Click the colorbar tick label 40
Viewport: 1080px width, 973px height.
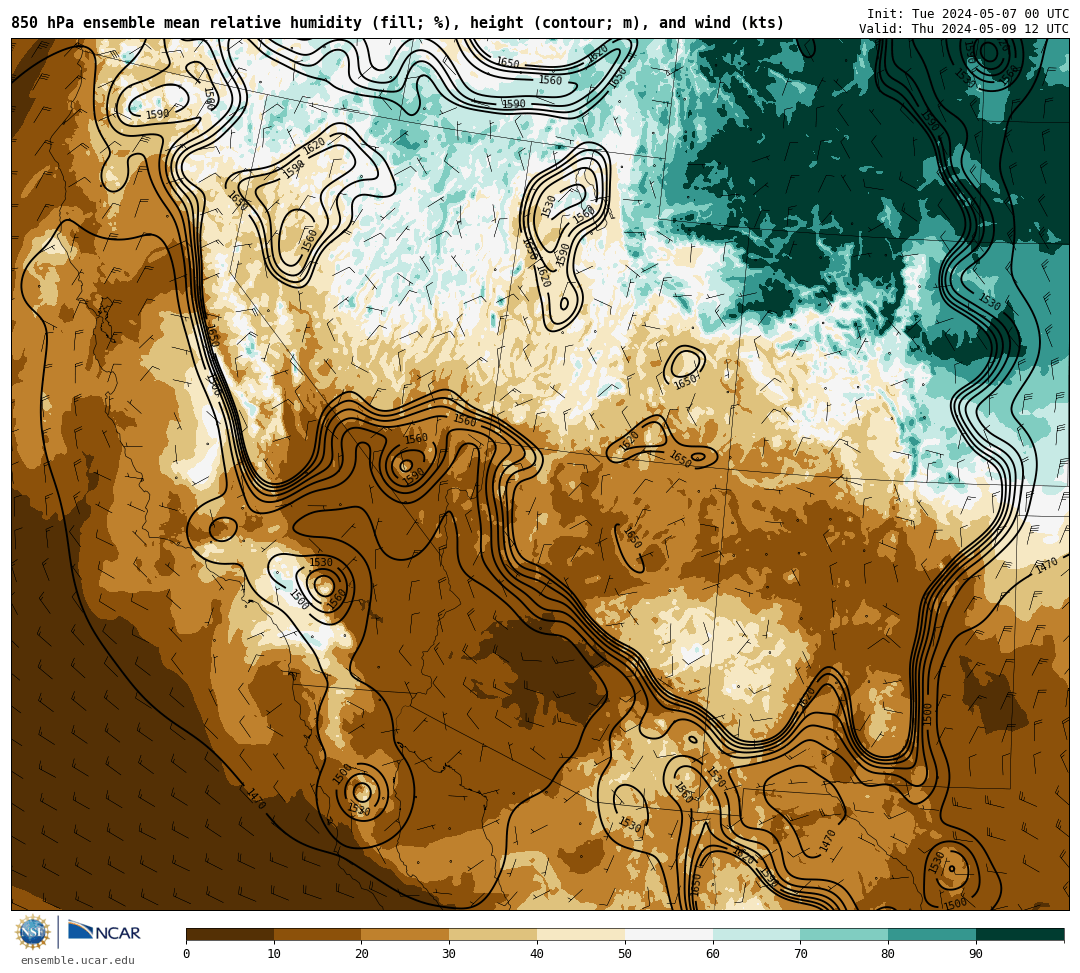[x=537, y=954]
